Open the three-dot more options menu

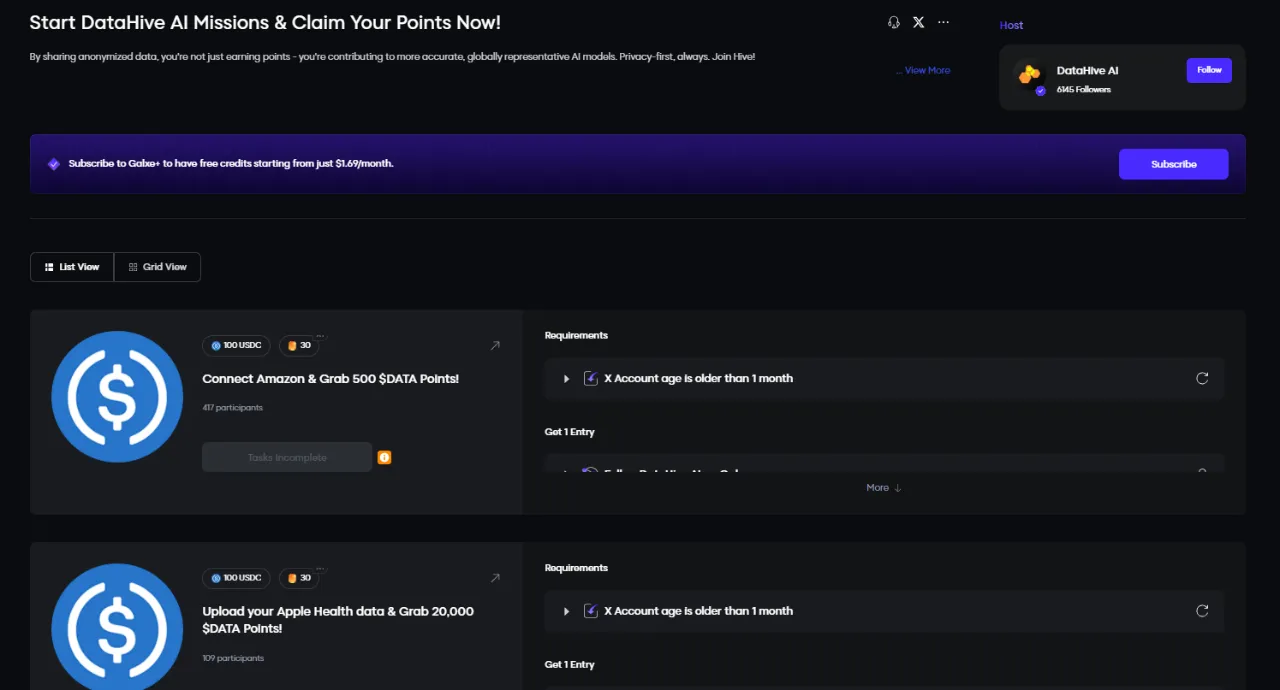point(943,22)
